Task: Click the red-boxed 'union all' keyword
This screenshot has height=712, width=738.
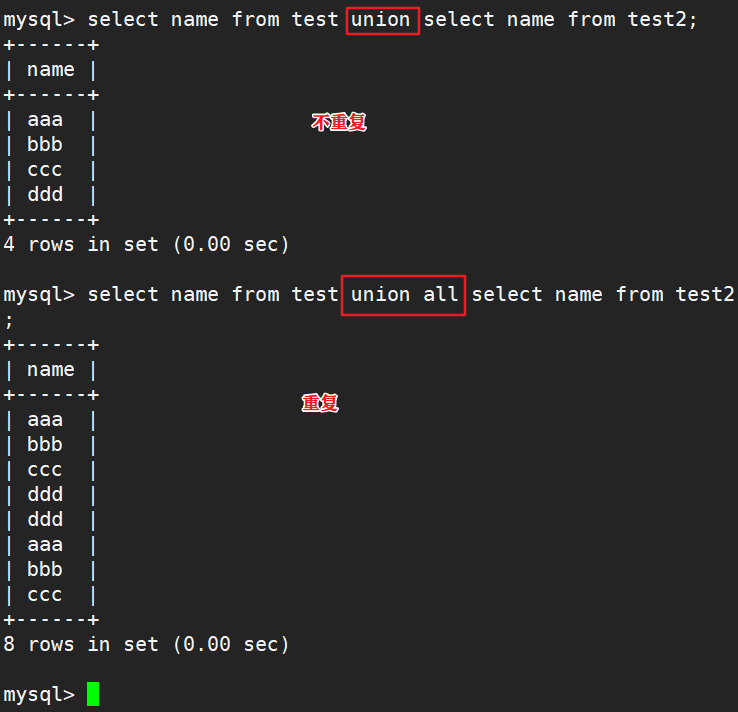Action: 403,295
